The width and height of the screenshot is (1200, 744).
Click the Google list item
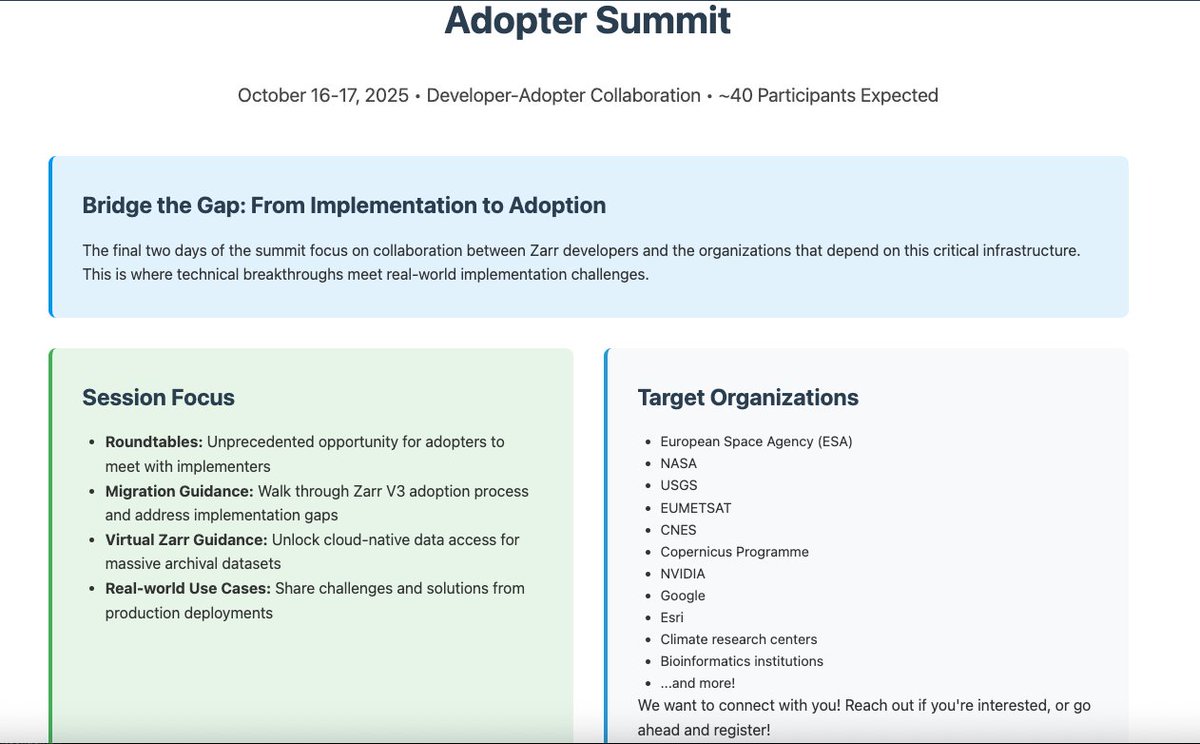tap(682, 596)
